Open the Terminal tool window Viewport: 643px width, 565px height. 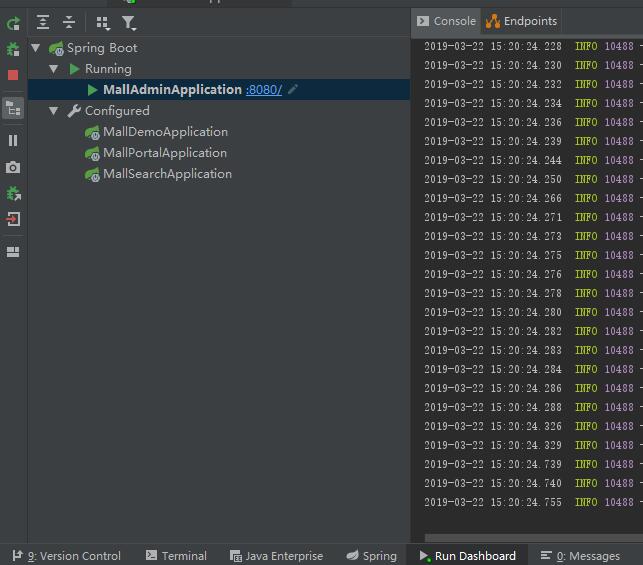click(x=176, y=556)
